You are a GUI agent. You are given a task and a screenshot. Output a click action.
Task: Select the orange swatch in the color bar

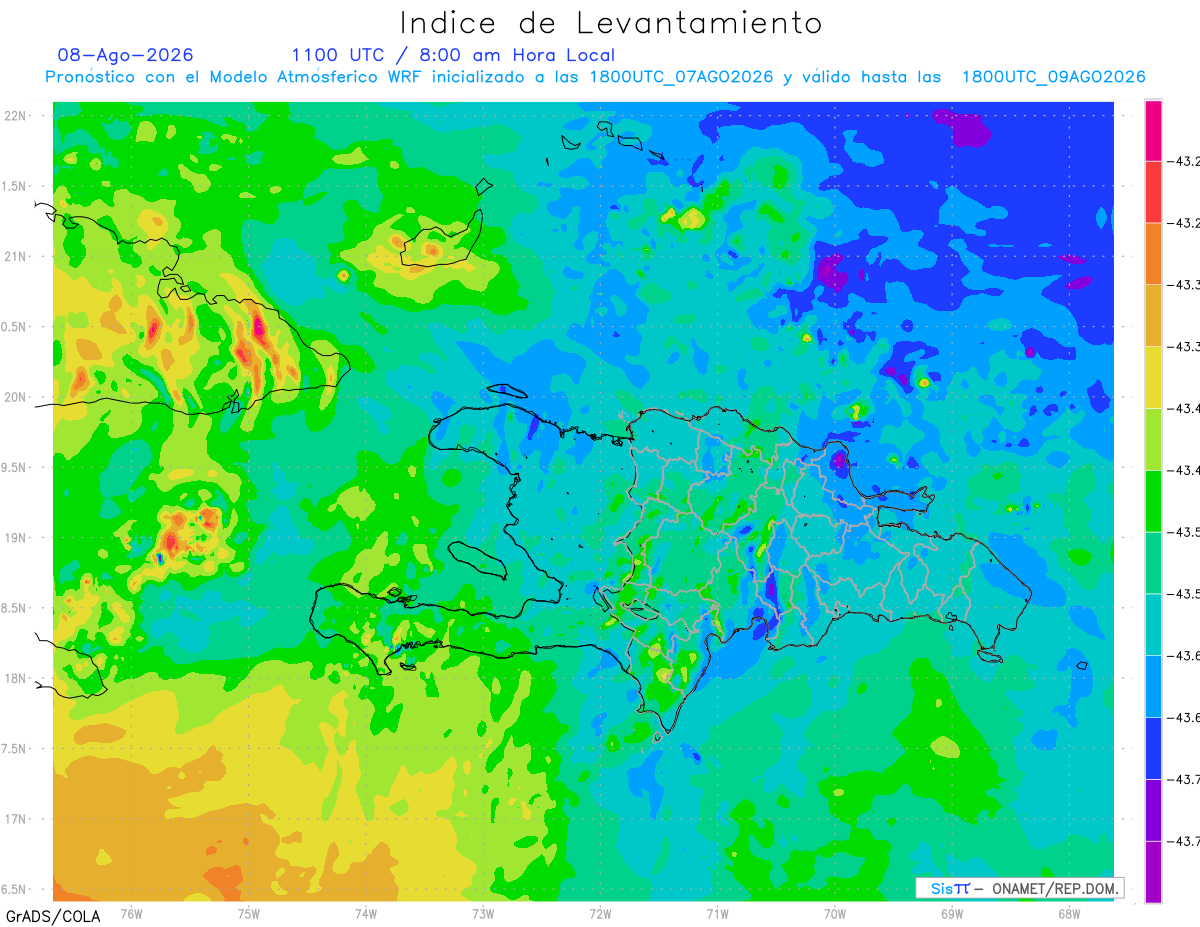[1153, 254]
